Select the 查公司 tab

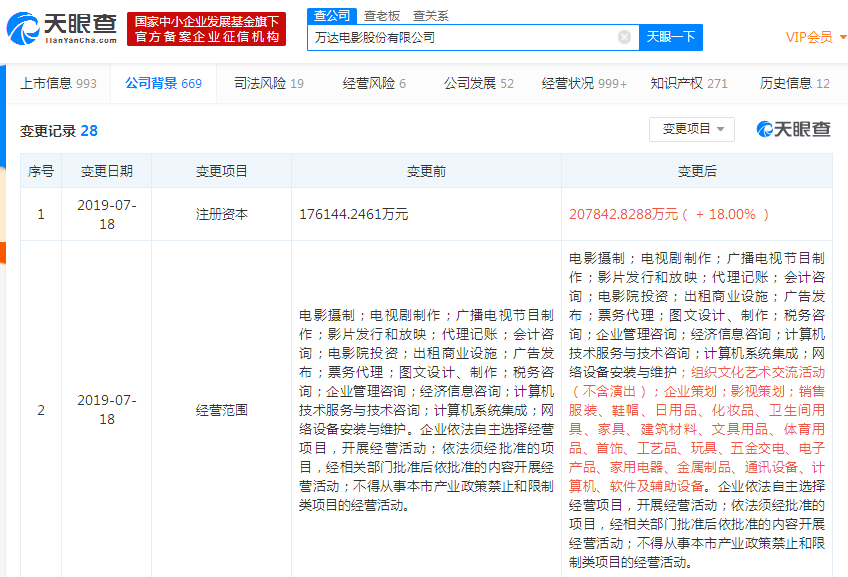point(330,15)
